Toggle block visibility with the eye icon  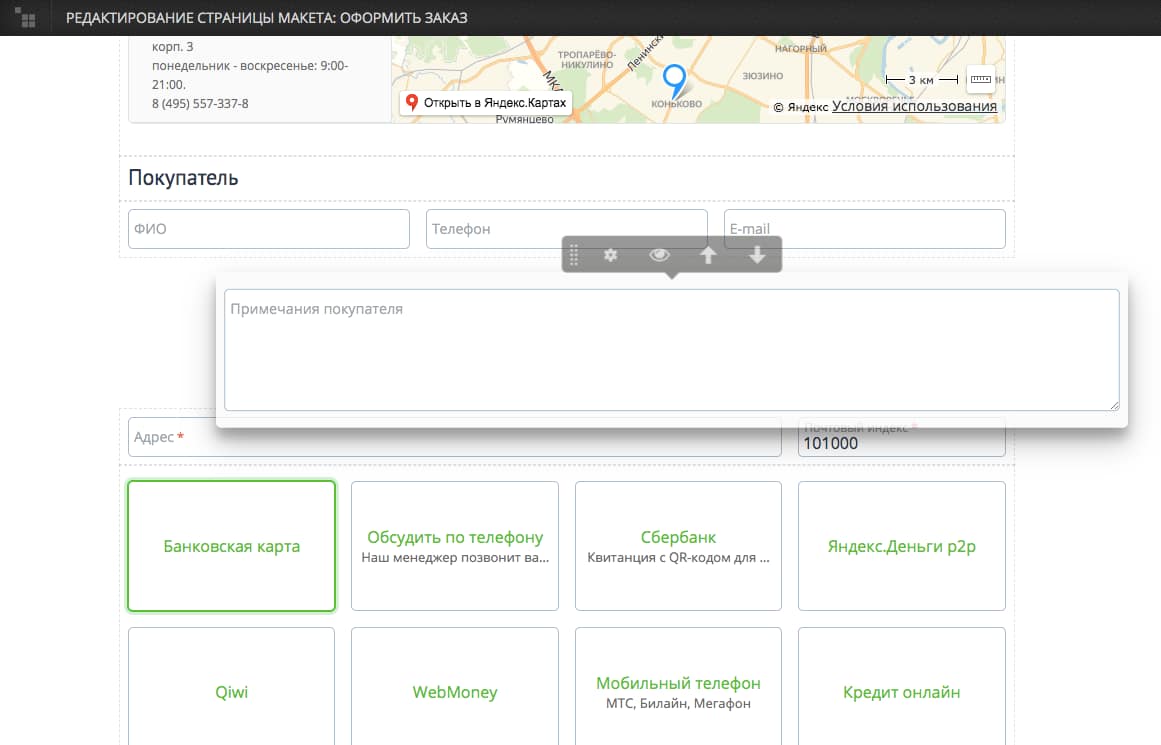click(x=659, y=256)
